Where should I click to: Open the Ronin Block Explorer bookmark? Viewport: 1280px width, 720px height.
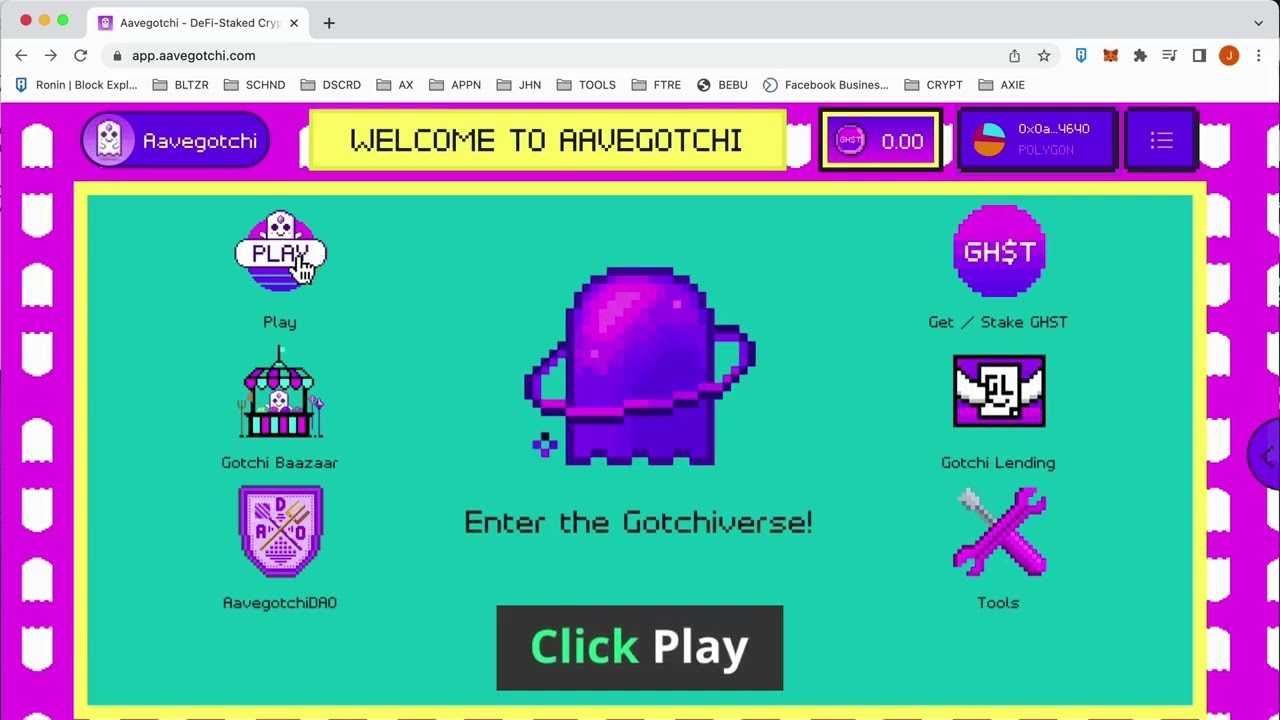[75, 85]
